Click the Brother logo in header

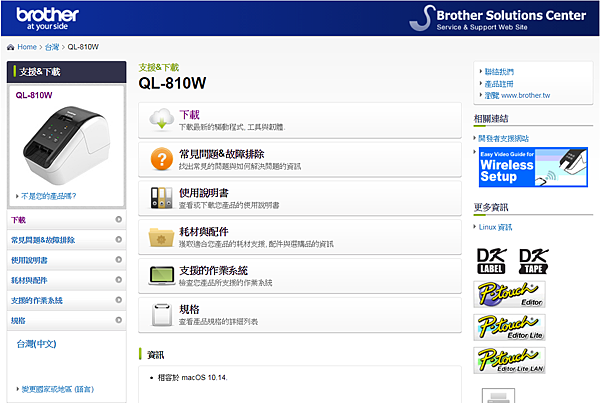click(47, 18)
